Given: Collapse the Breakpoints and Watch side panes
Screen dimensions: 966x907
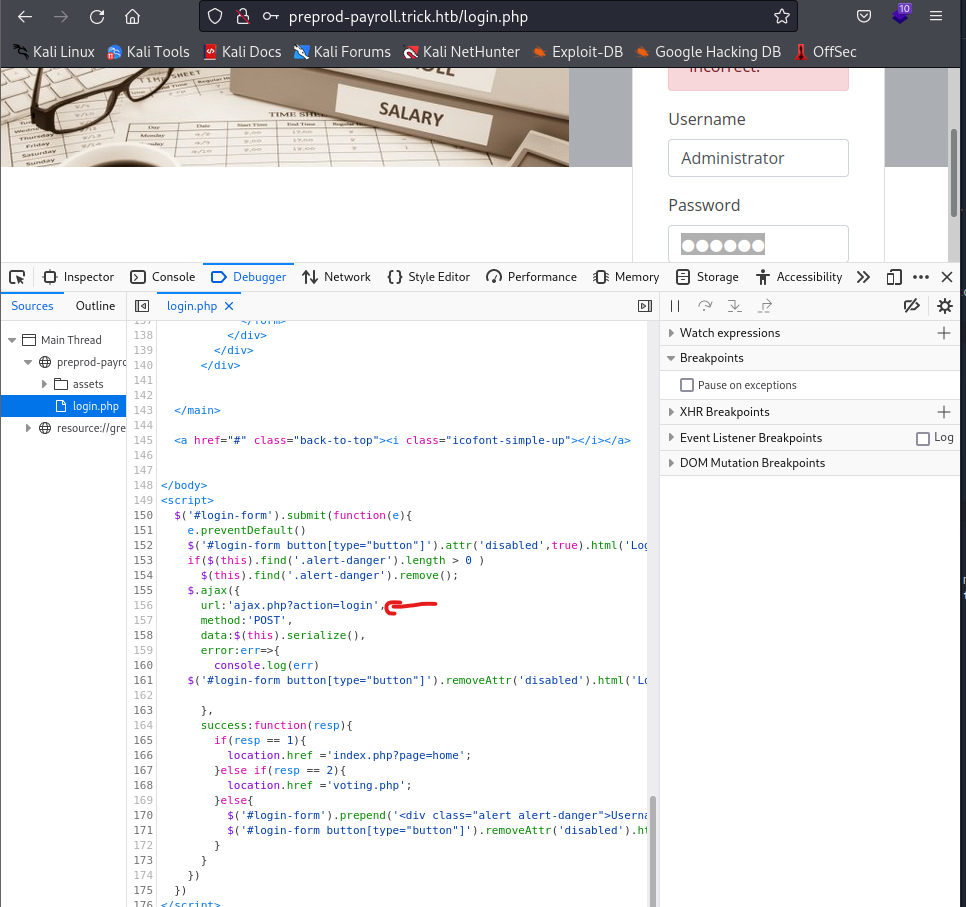Looking at the screenshot, I should (x=645, y=306).
